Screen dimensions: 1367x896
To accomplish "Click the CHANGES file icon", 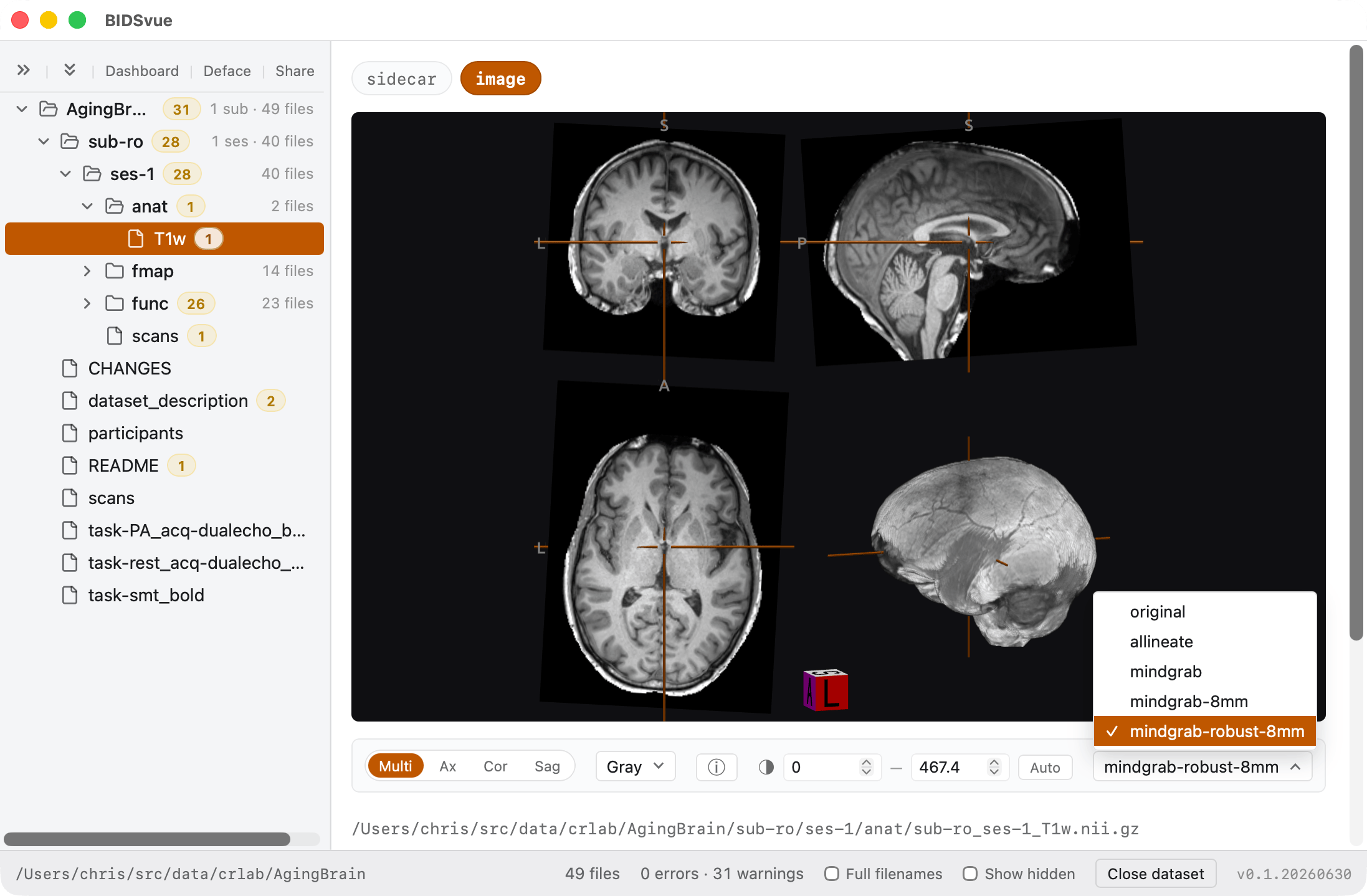I will coord(70,368).
